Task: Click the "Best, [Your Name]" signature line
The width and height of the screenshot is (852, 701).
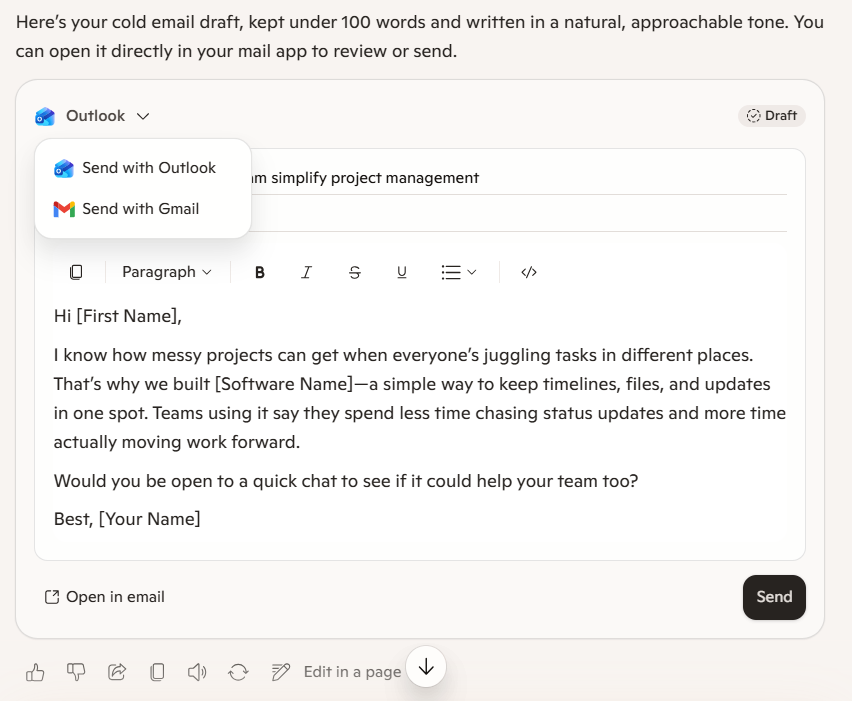Action: (127, 519)
